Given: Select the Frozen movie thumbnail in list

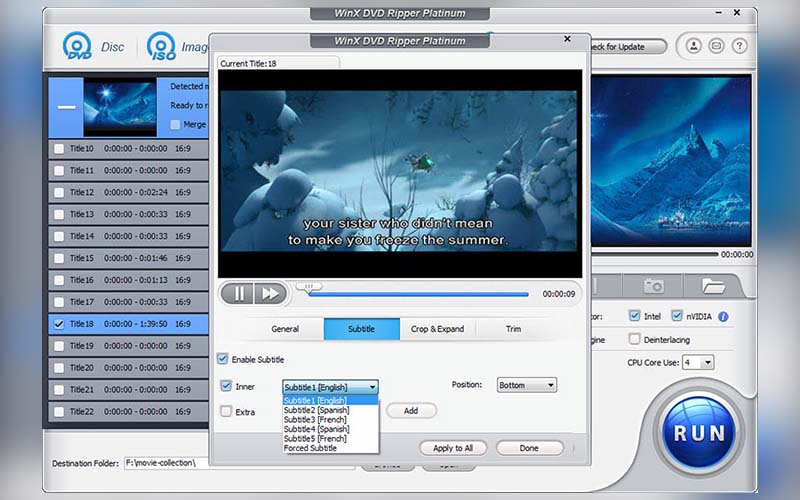Looking at the screenshot, I should click(120, 106).
